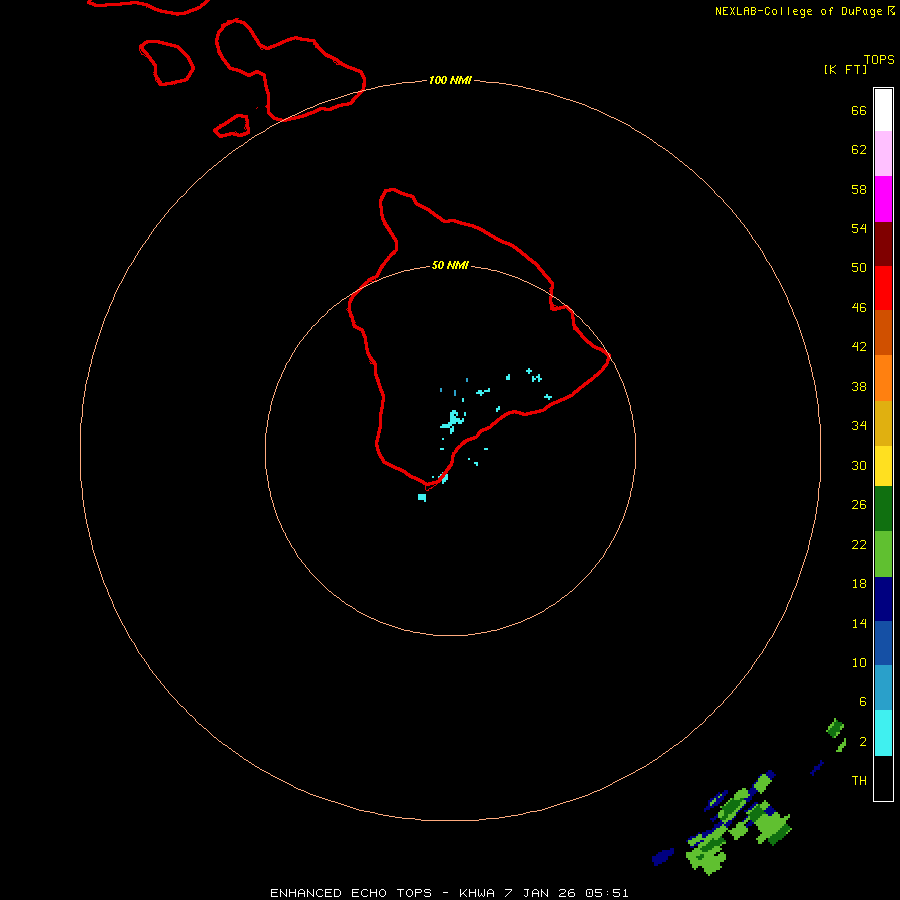Screen dimensions: 900x900
Task: Click the "[K FT]" units label
Action: [845, 69]
